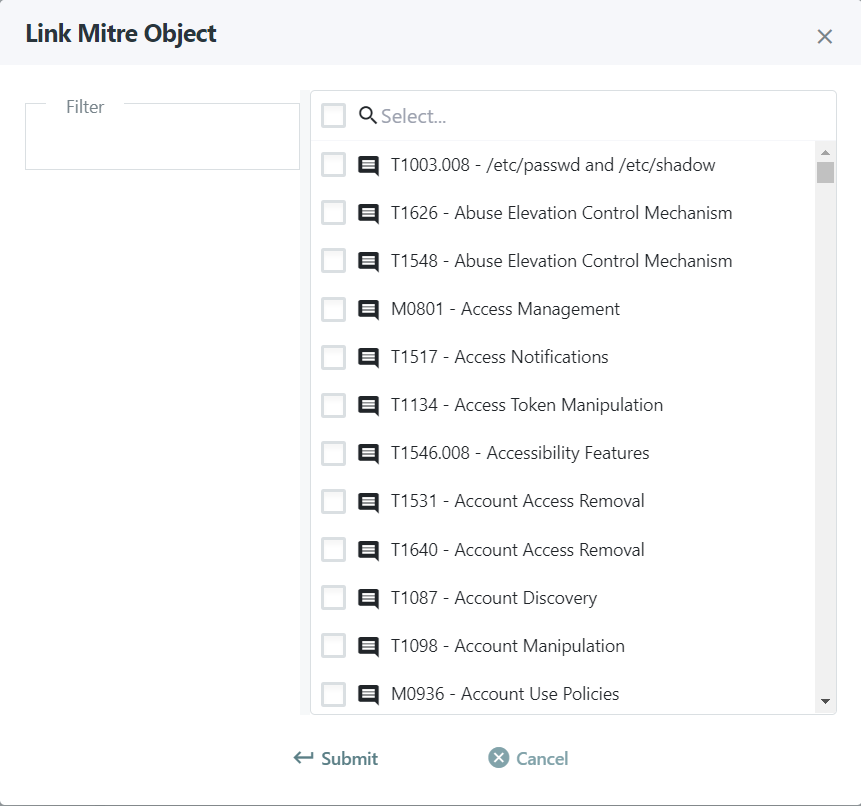Select checkbox for T1640 Account Access Removal
861x806 pixels.
click(x=333, y=550)
